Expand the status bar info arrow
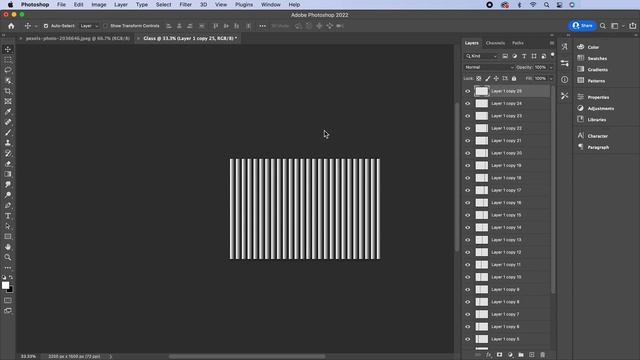 [x=110, y=356]
